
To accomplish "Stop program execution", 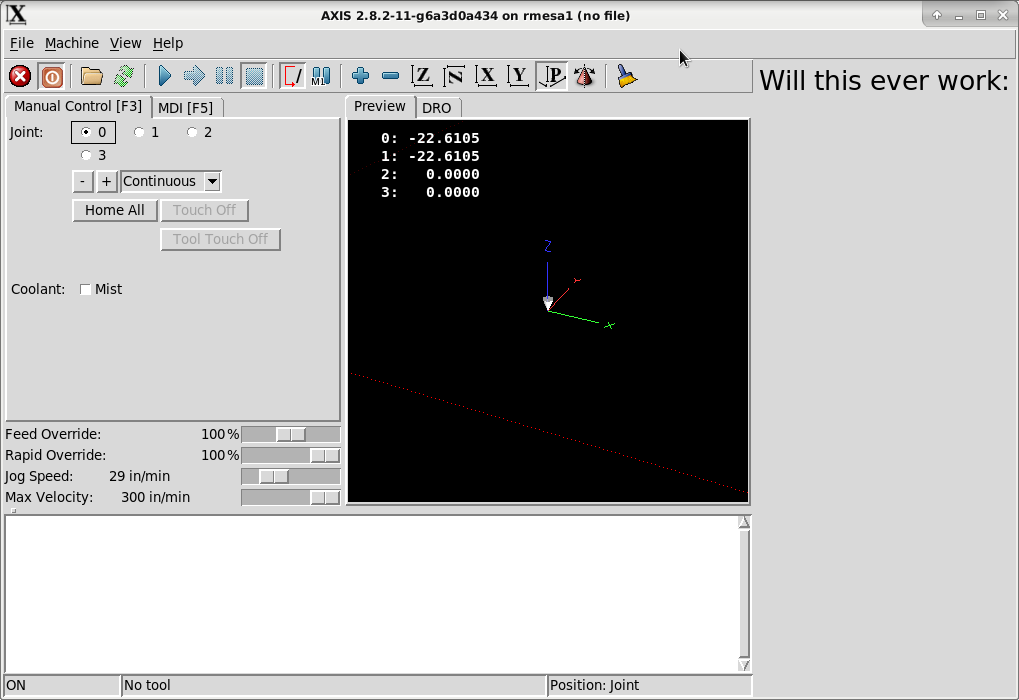I will tap(254, 77).
